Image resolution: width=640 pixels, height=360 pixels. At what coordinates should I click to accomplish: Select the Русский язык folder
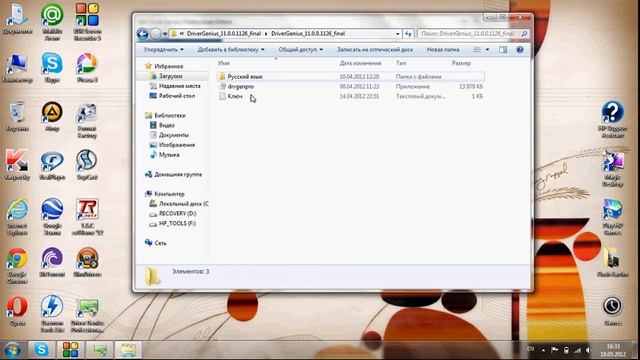tap(245, 76)
